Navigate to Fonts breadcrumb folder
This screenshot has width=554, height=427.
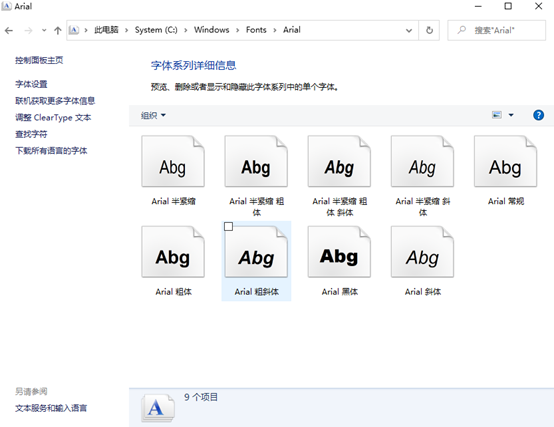(256, 30)
